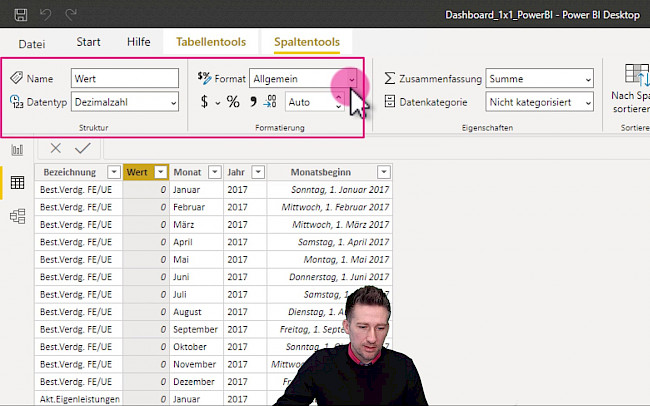Open the Monat column filter dropdown
This screenshot has height=406, width=650.
pos(213,172)
